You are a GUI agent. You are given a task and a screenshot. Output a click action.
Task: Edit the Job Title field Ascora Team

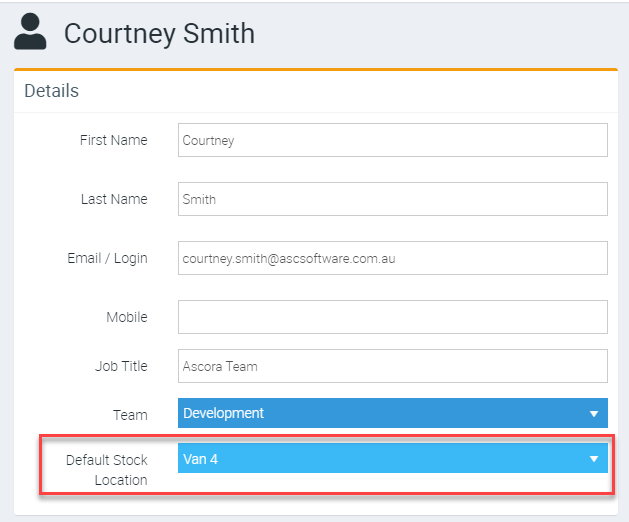[392, 366]
